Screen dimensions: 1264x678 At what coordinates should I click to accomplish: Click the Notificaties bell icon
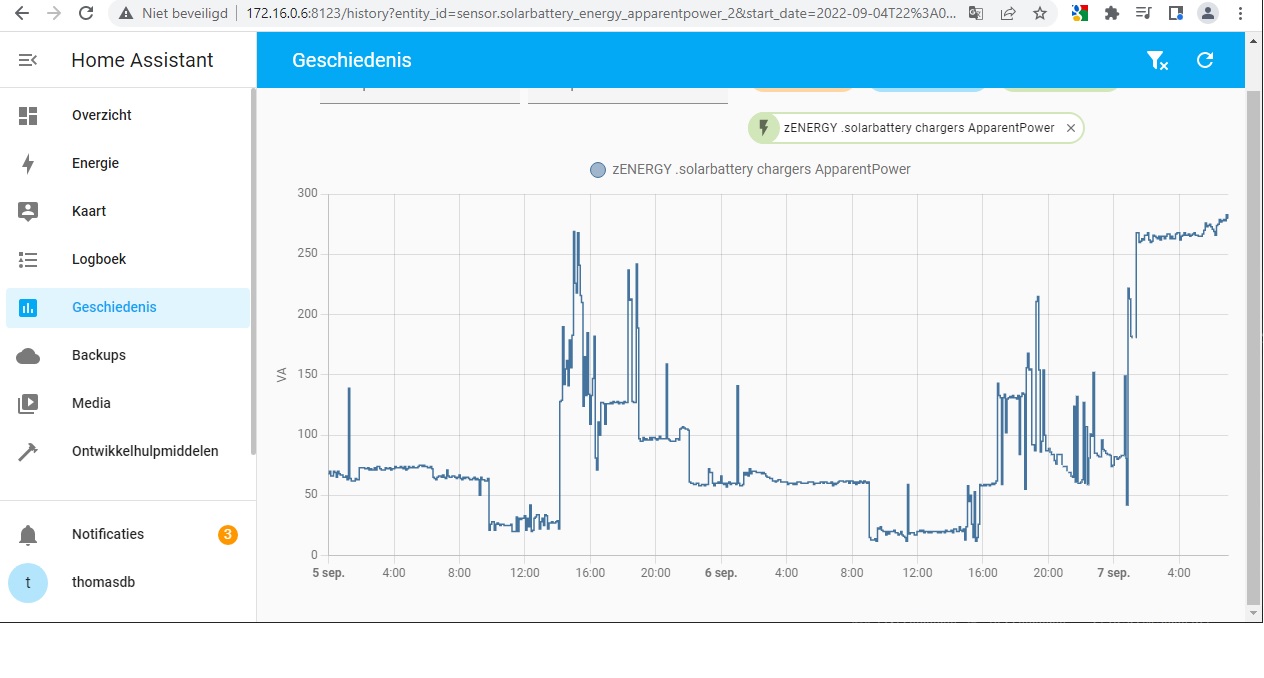[28, 535]
